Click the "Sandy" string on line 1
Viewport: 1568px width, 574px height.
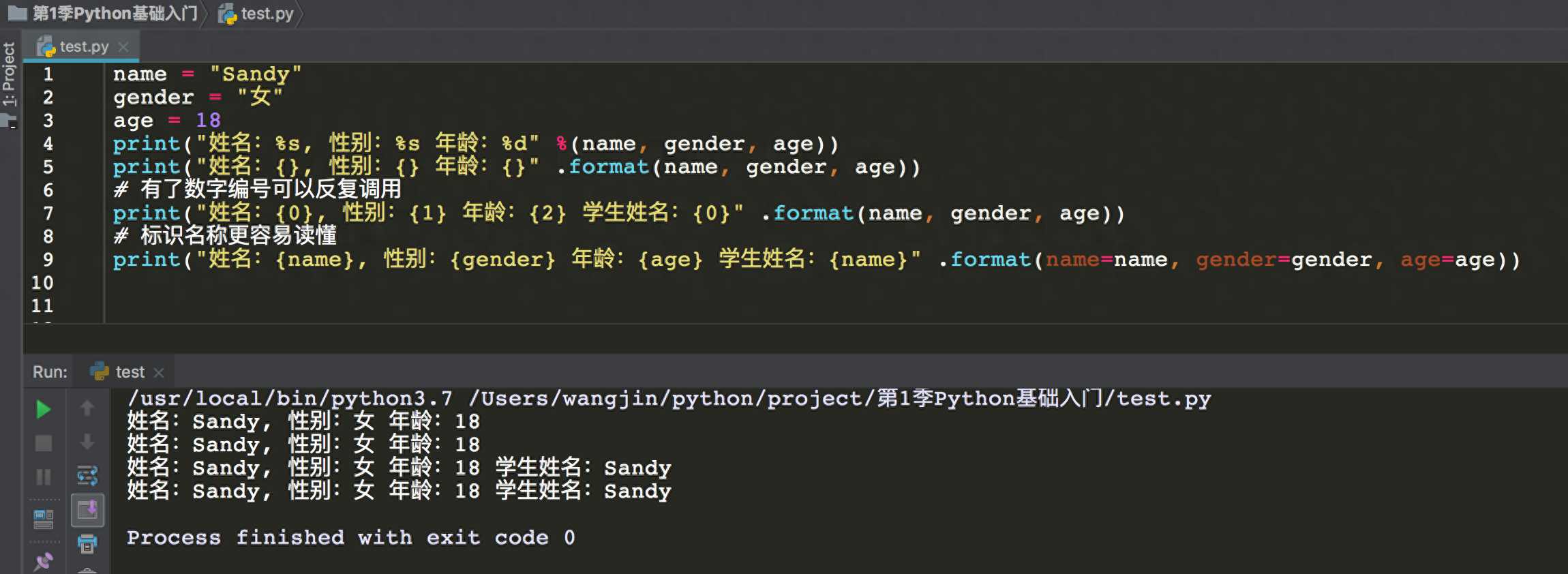pos(255,74)
